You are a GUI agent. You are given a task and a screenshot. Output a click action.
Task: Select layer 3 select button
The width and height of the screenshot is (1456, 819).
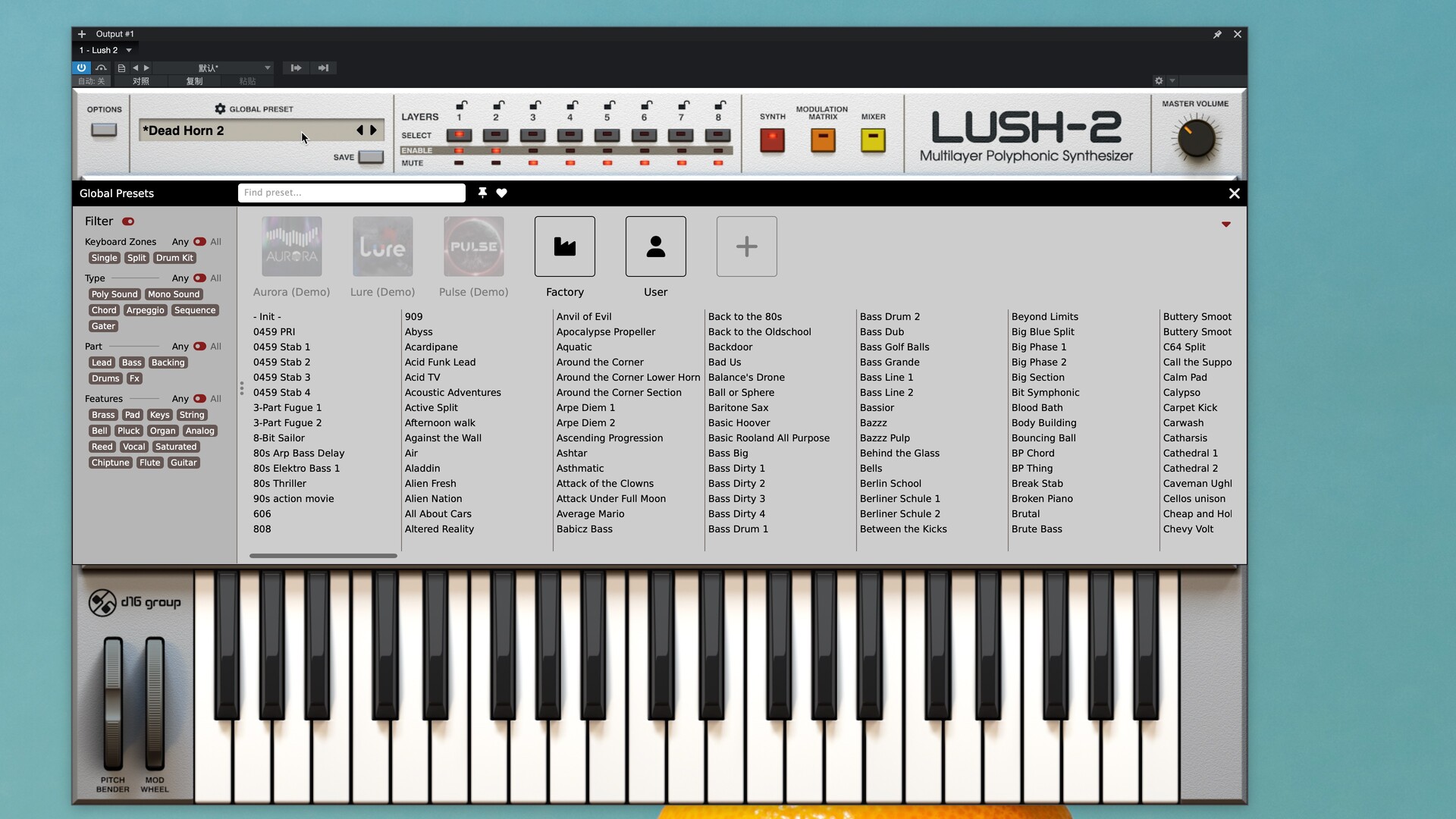pos(533,135)
